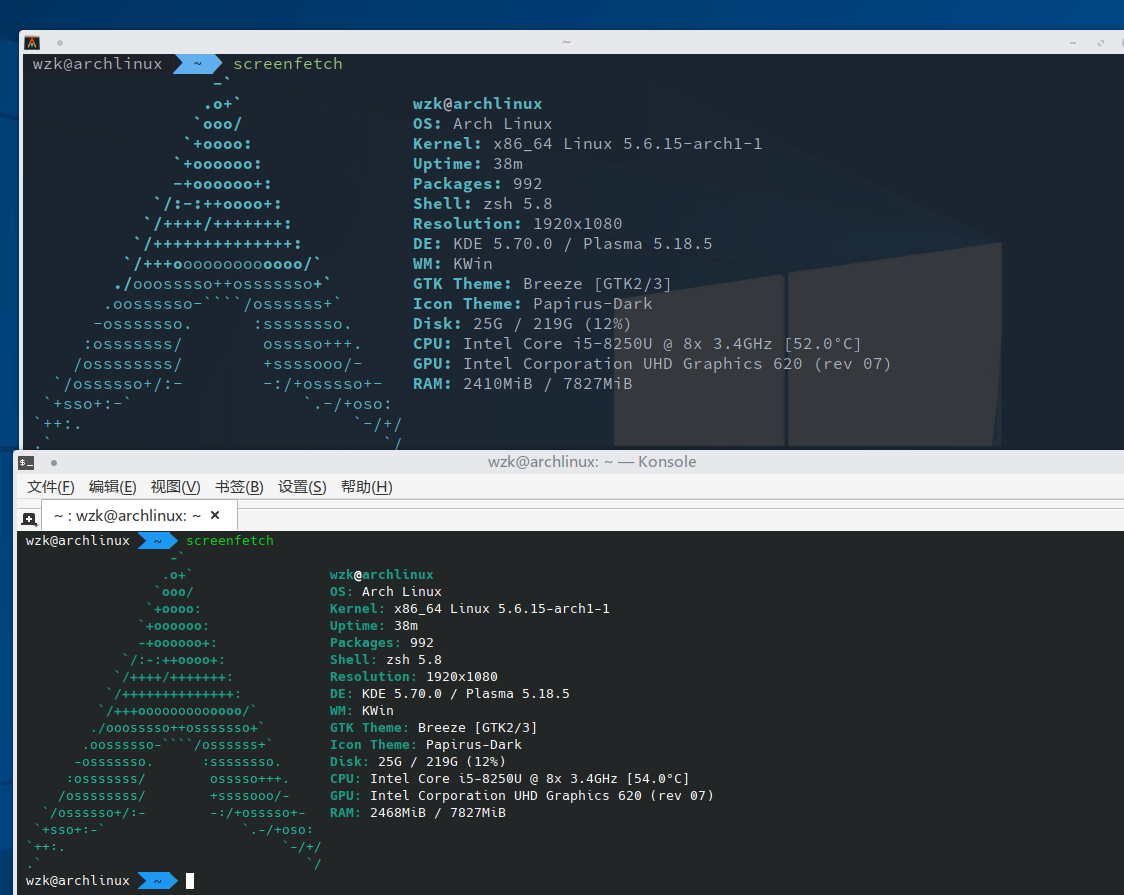The width and height of the screenshot is (1124, 895).
Task: Click the RAM line showing 2410MiB
Action: [x=523, y=385]
